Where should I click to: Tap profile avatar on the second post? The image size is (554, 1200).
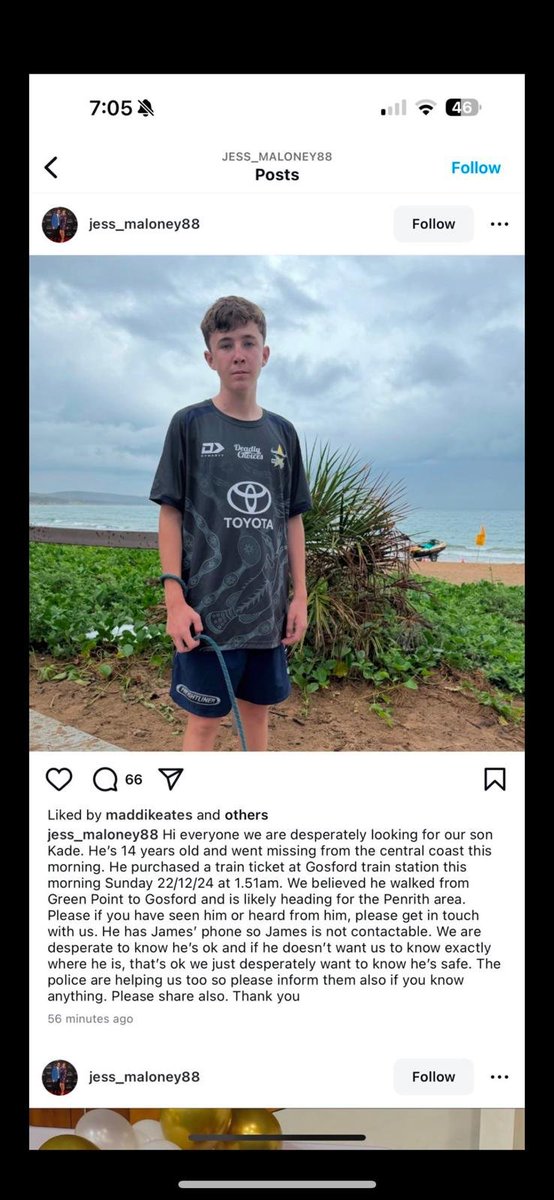pos(60,1077)
